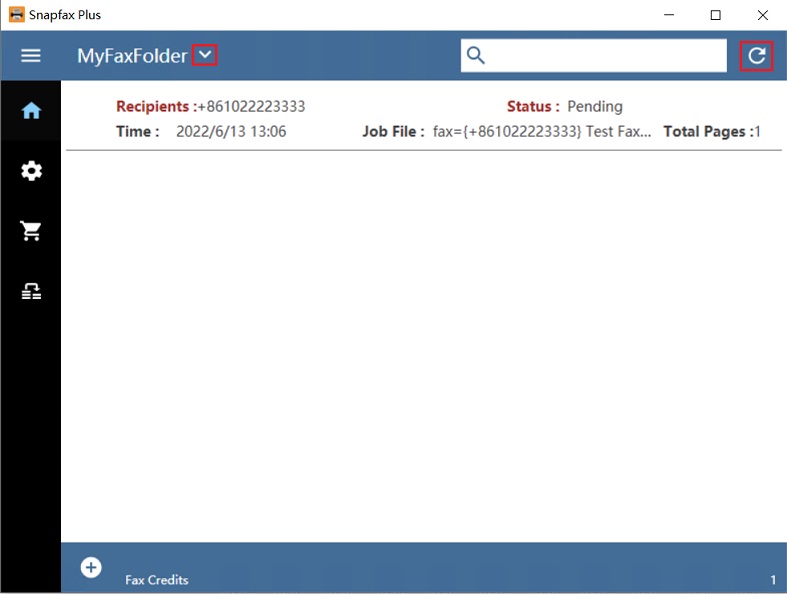The height and width of the screenshot is (594, 787).
Task: Select the Job File name text
Action: pyautogui.click(x=542, y=131)
